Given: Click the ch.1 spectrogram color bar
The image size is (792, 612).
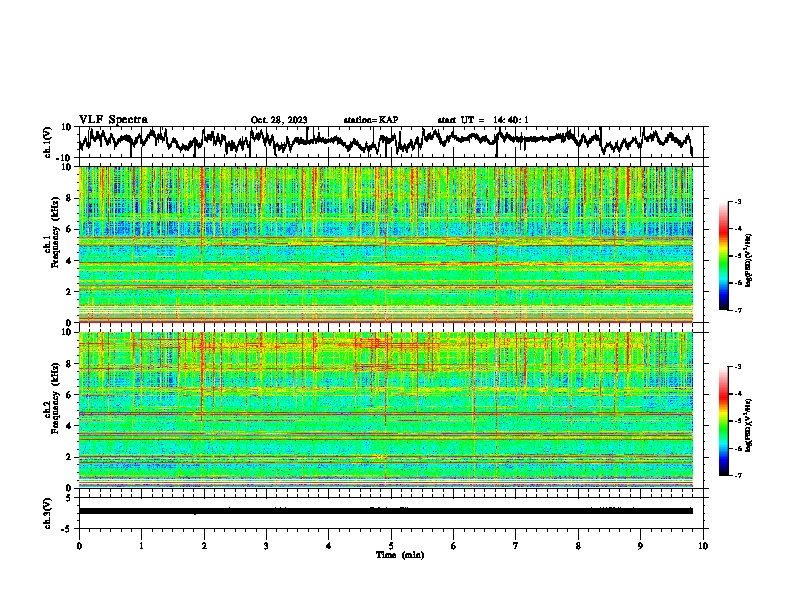Looking at the screenshot, I should (724, 256).
